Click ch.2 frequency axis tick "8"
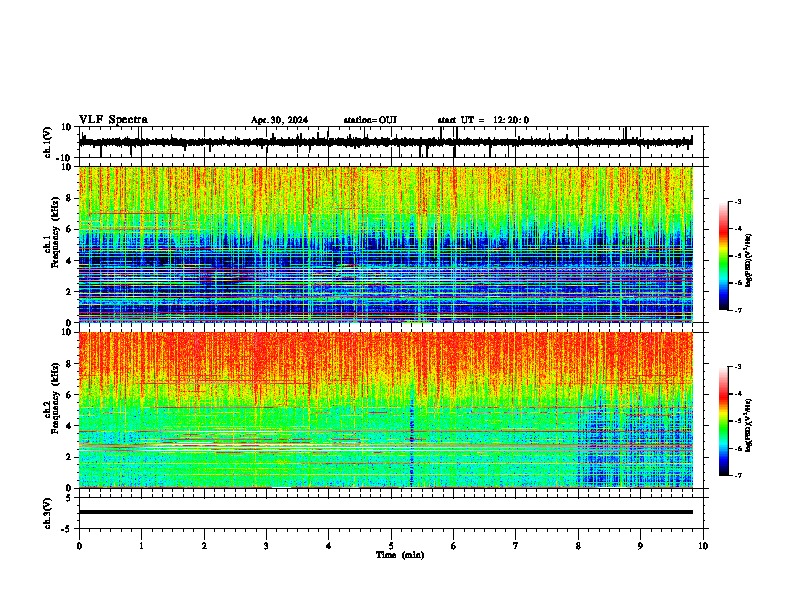Screen dimensions: 792x612 tap(69, 364)
